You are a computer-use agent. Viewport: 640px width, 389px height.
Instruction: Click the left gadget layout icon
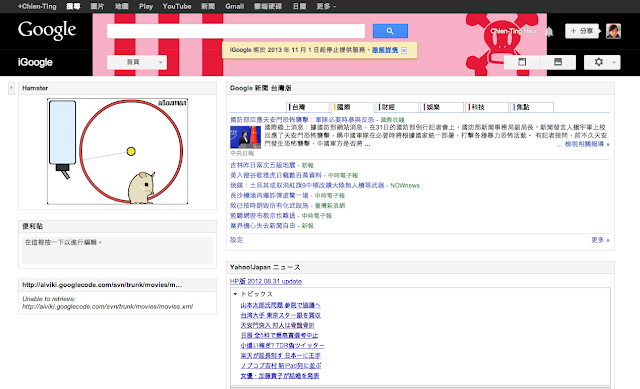[x=522, y=62]
